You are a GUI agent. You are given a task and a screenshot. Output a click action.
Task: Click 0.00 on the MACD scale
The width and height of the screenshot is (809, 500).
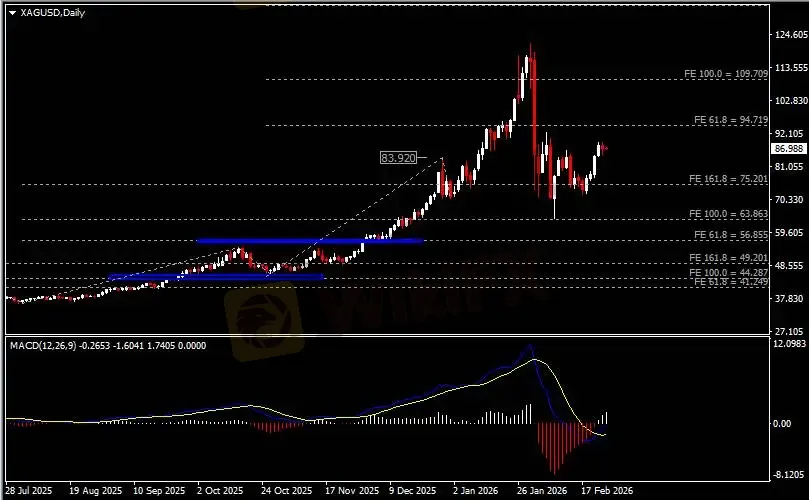click(783, 424)
